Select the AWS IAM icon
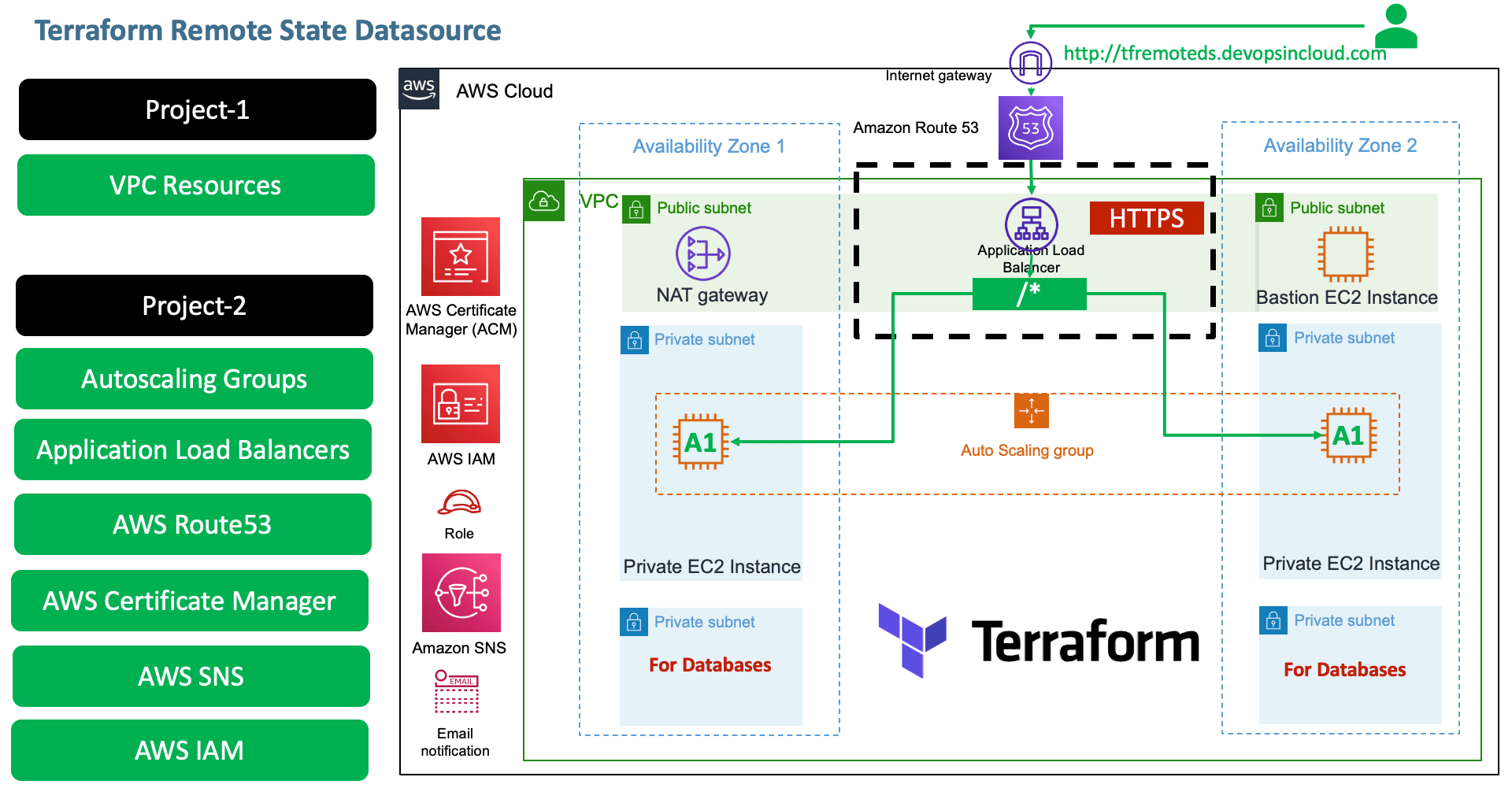 461,404
